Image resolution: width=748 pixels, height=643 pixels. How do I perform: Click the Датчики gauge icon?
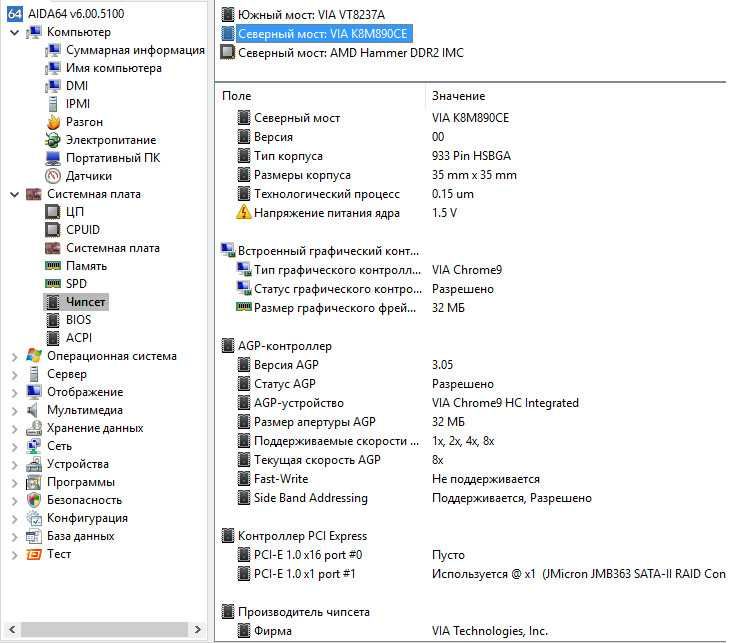pos(53,176)
